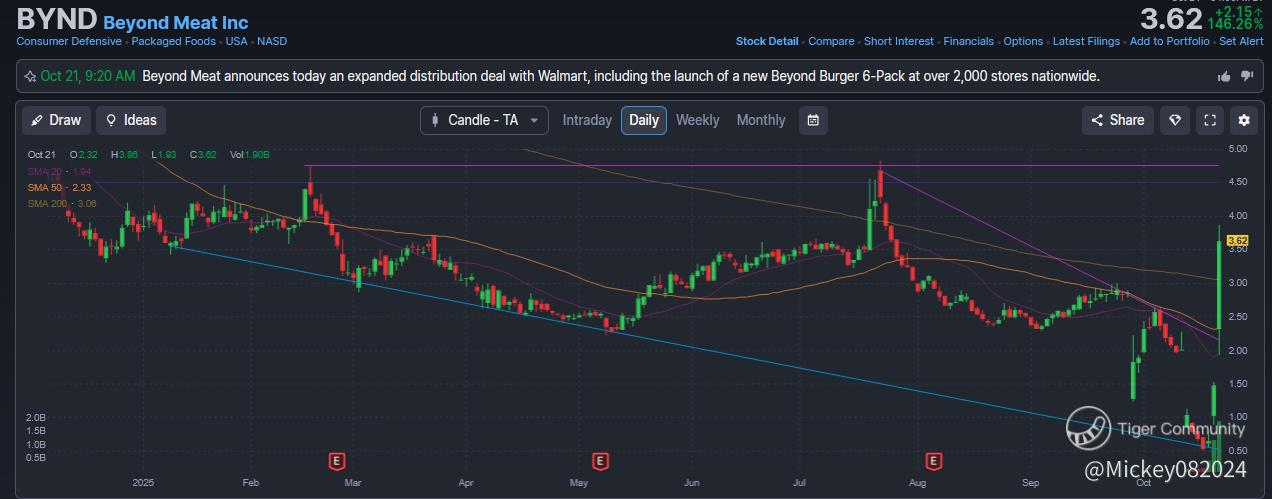Open the Draw tools

(x=56, y=120)
